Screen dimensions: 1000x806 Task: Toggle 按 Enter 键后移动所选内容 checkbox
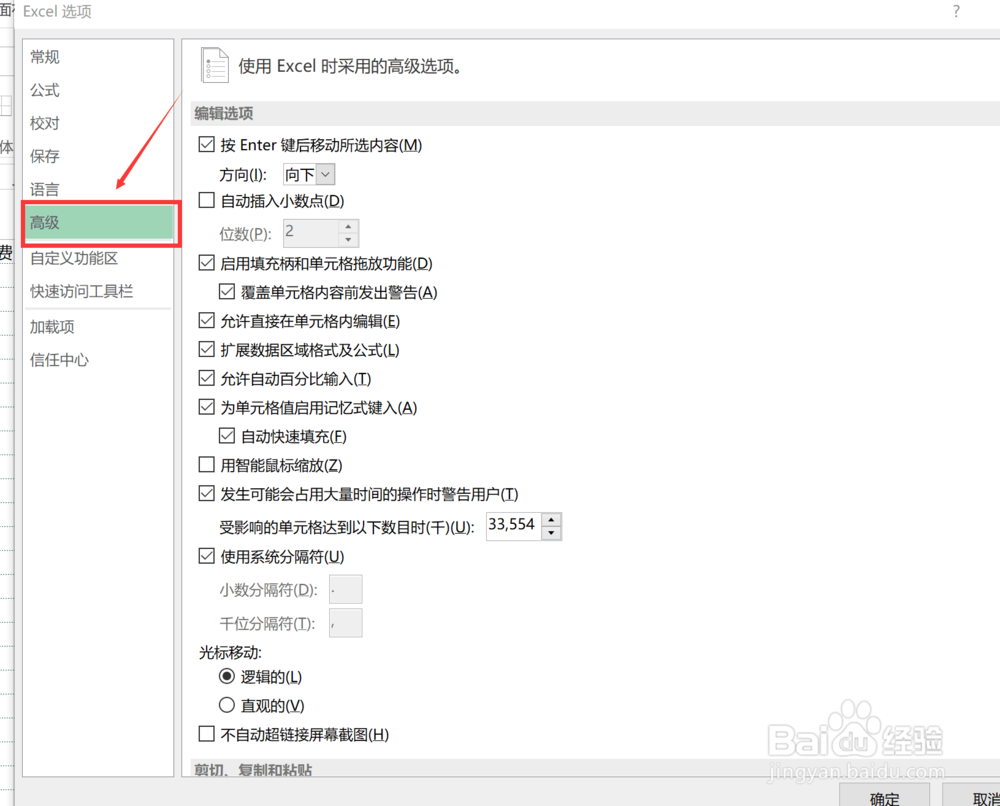pyautogui.click(x=207, y=145)
